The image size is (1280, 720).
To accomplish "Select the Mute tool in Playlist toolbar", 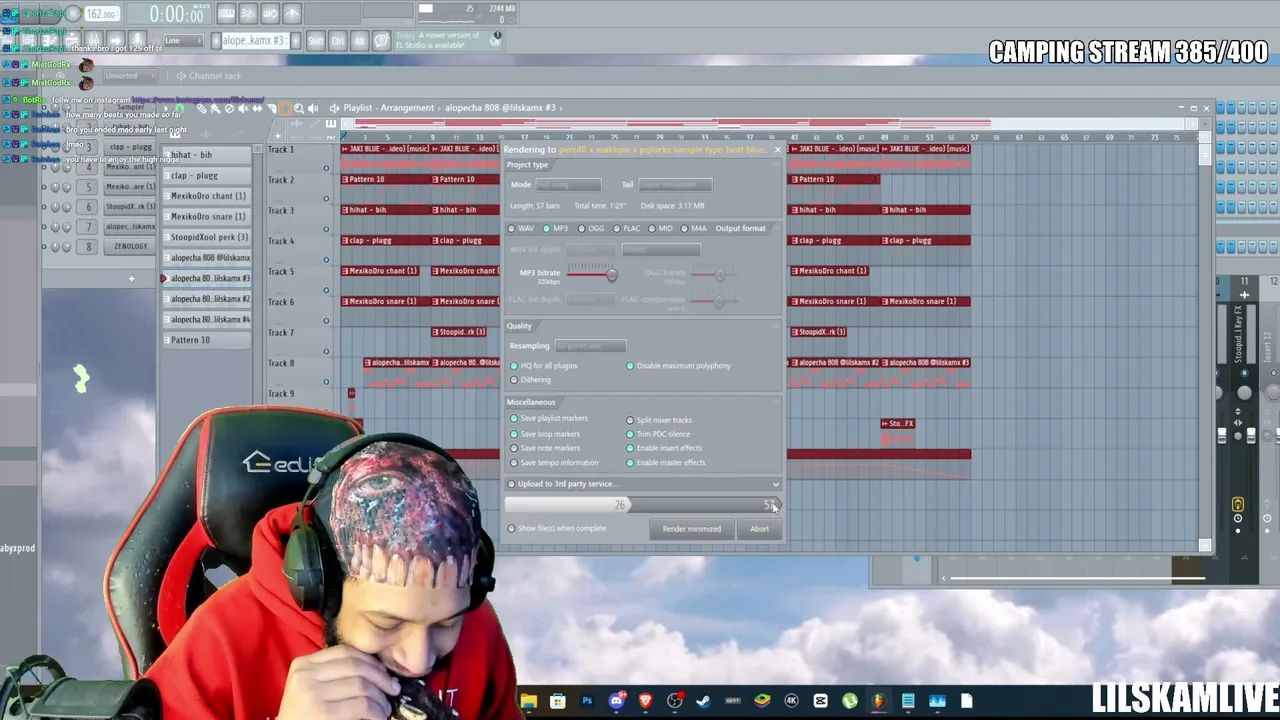I will (x=244, y=108).
